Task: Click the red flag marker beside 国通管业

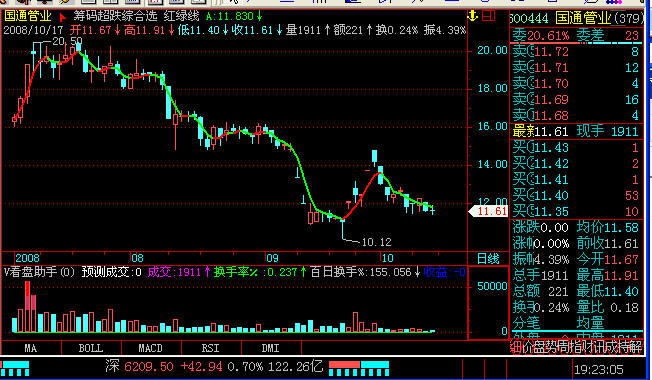Action: pyautogui.click(x=62, y=18)
